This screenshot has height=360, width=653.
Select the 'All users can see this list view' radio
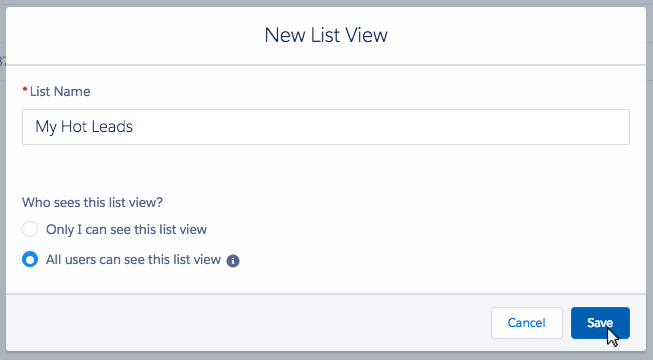(30, 259)
